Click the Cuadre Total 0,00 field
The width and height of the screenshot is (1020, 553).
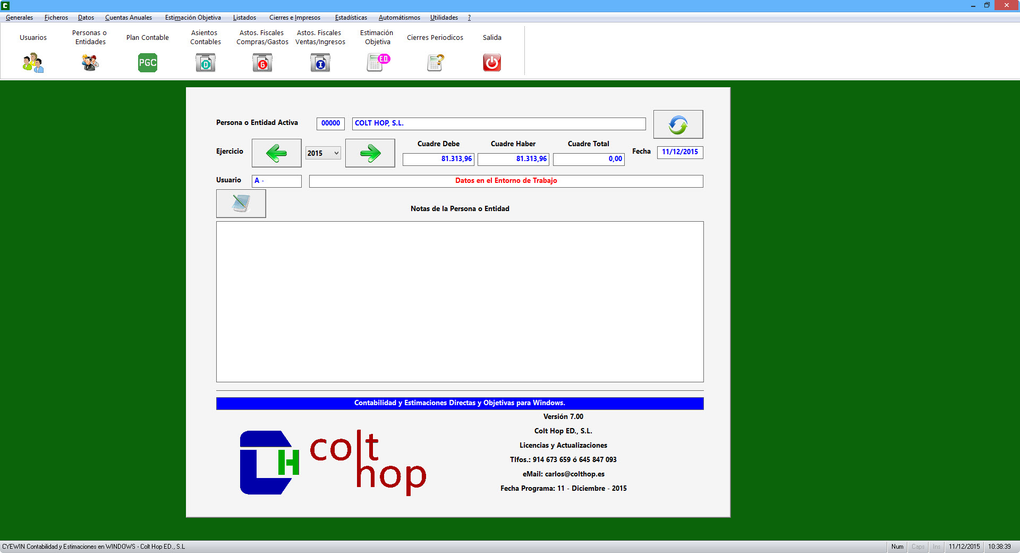pyautogui.click(x=589, y=159)
